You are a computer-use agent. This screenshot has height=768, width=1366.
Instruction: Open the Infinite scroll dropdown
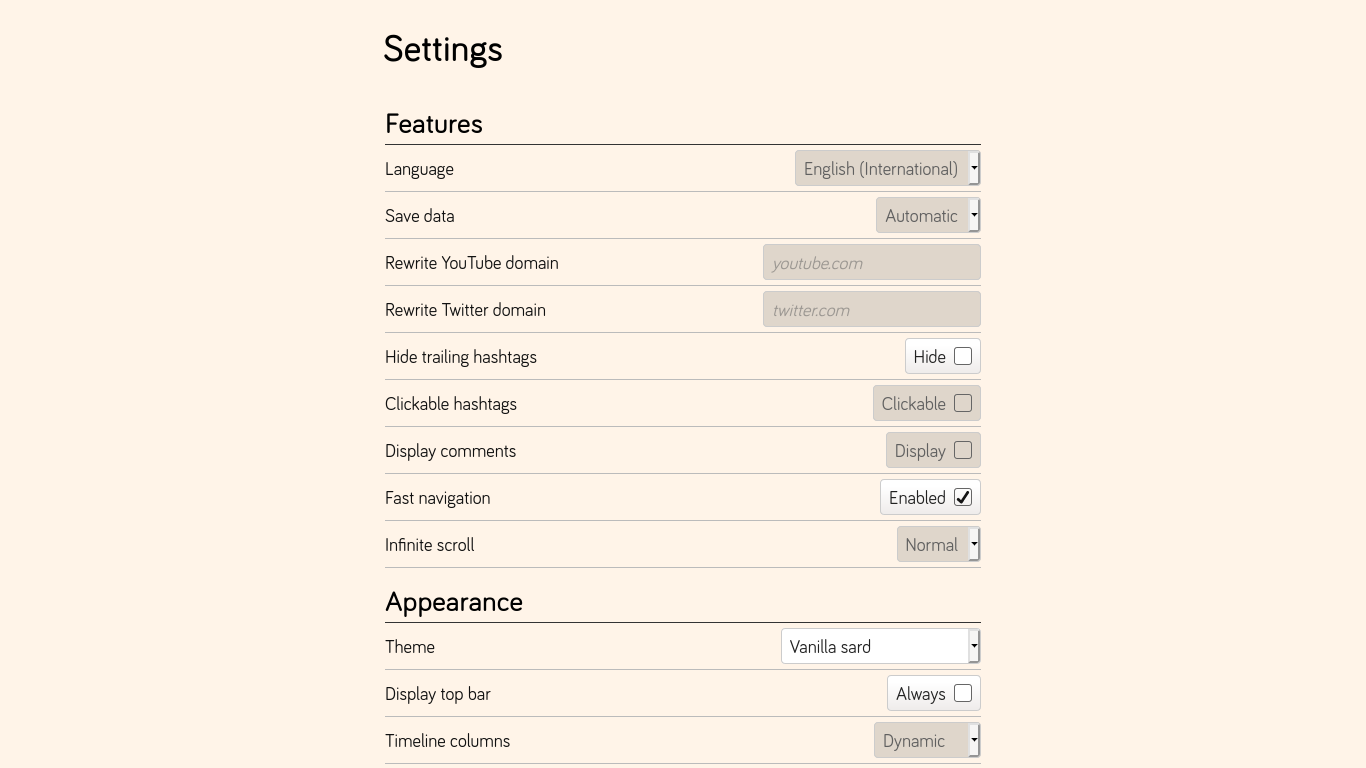tap(938, 545)
